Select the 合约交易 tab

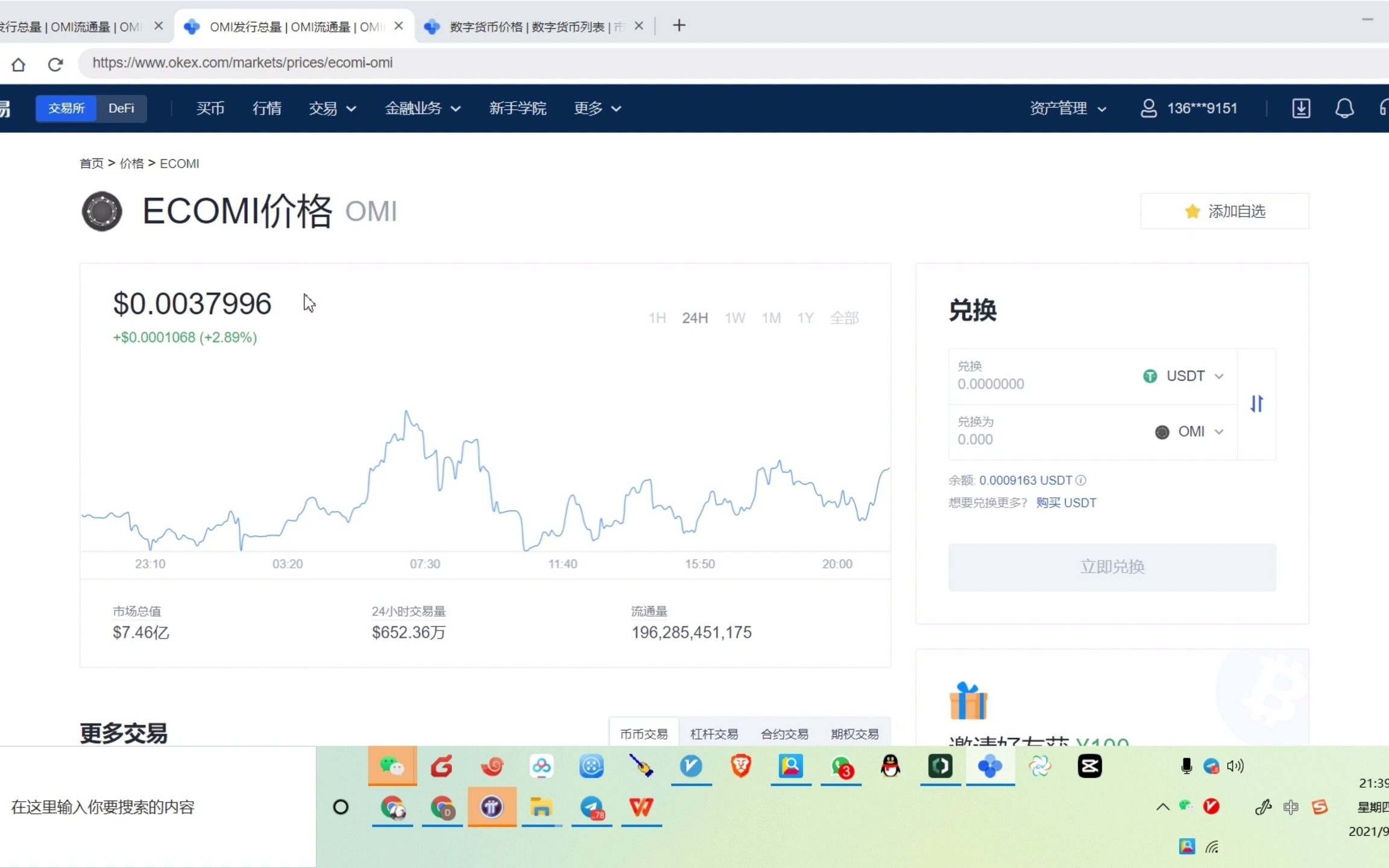pyautogui.click(x=784, y=734)
